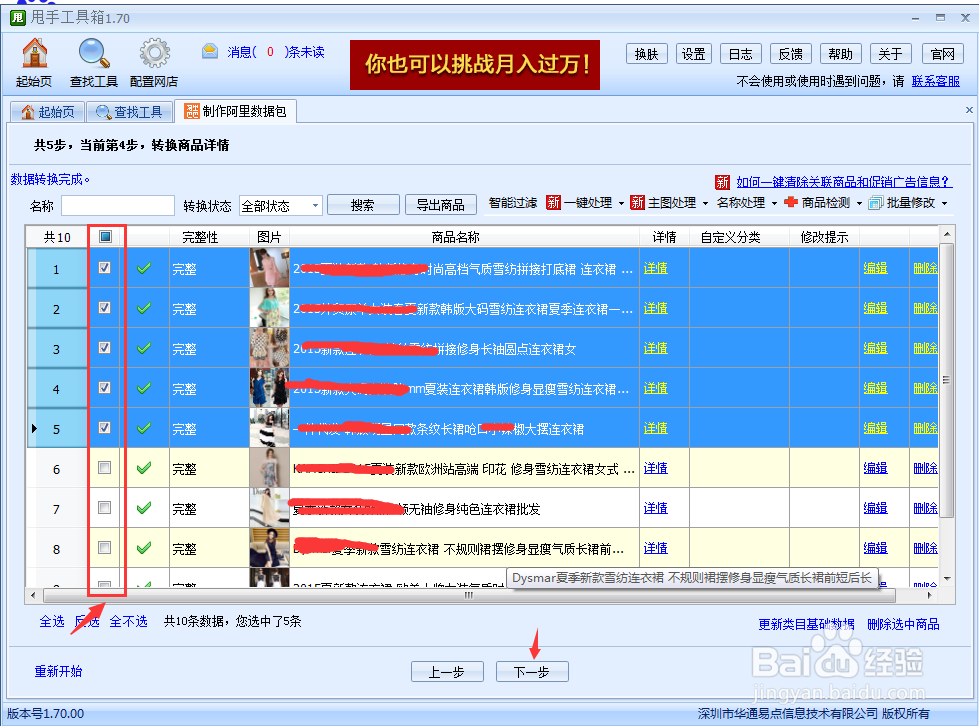Open the 全部状态 status dropdown
The height and width of the screenshot is (726, 979).
280,204
